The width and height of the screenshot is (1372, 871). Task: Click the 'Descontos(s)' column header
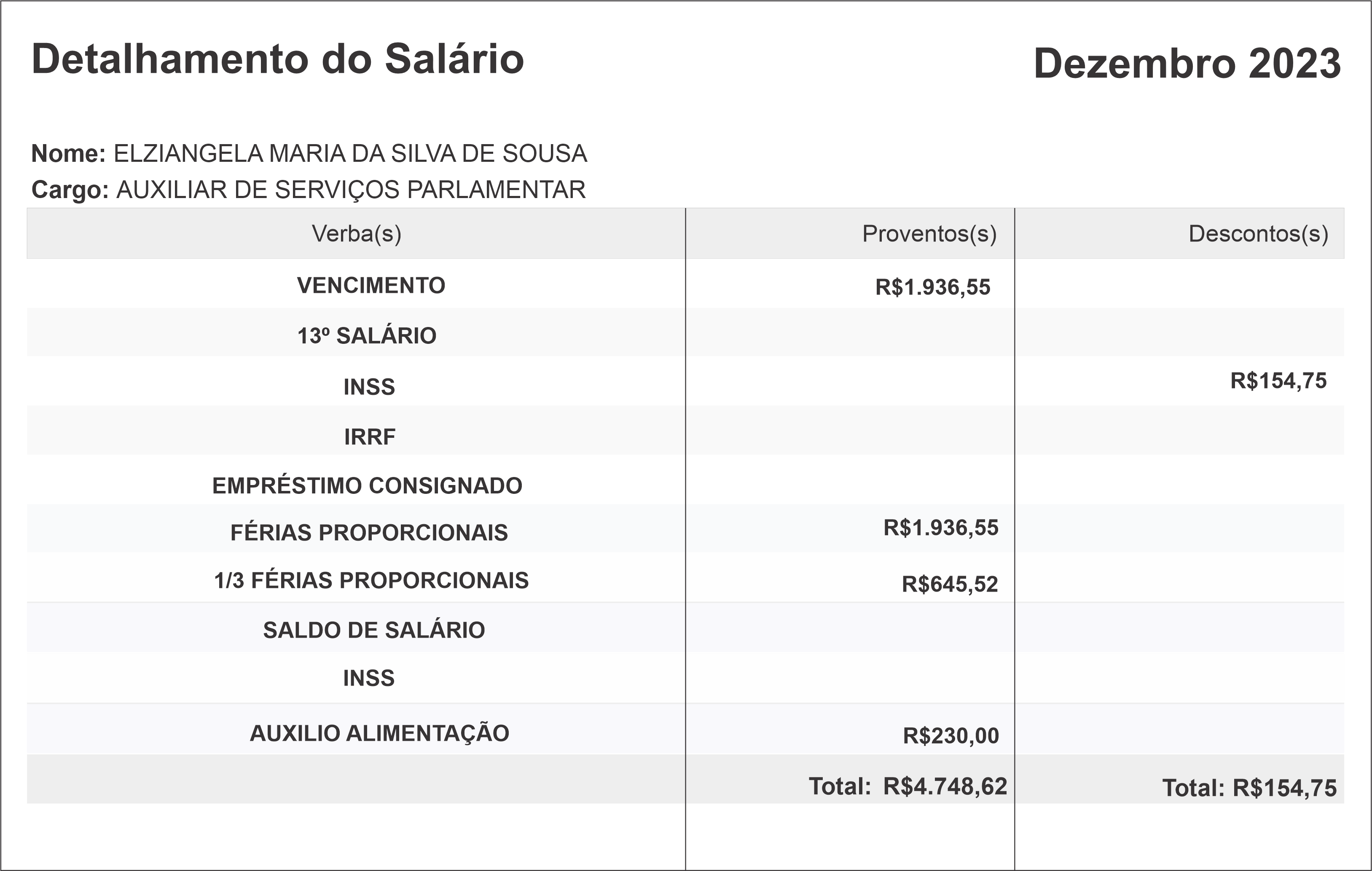[x=1258, y=233]
